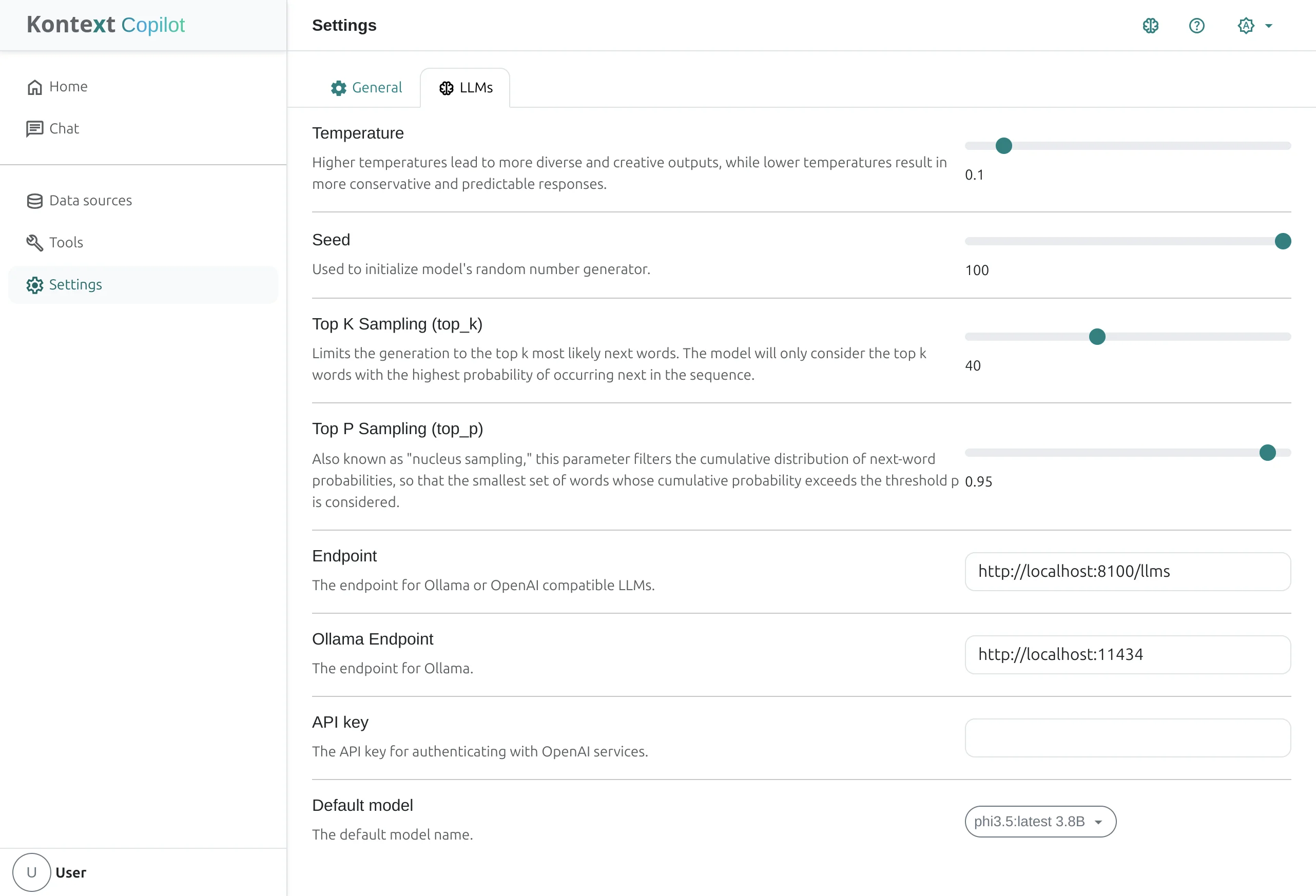Select the Home icon in the sidebar
This screenshot has height=896, width=1316.
click(34, 87)
